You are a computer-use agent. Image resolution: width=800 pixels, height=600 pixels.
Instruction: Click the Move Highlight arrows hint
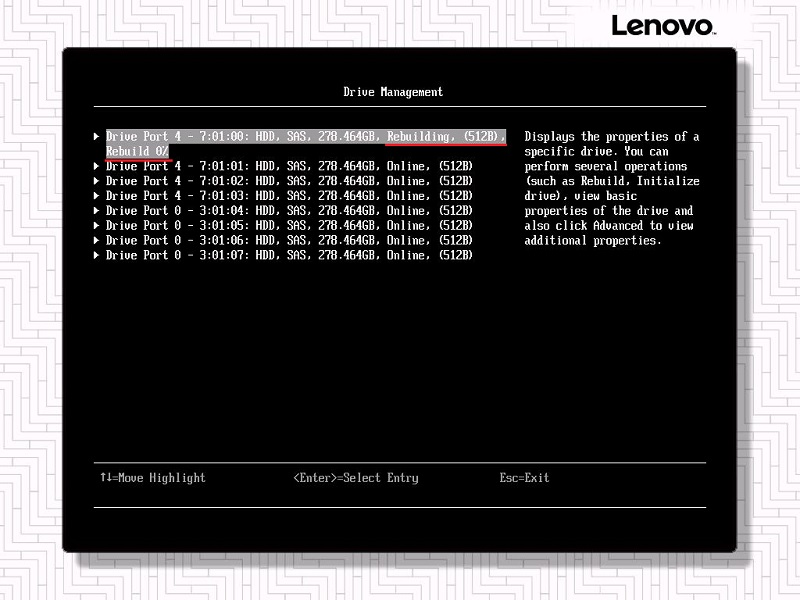click(152, 478)
